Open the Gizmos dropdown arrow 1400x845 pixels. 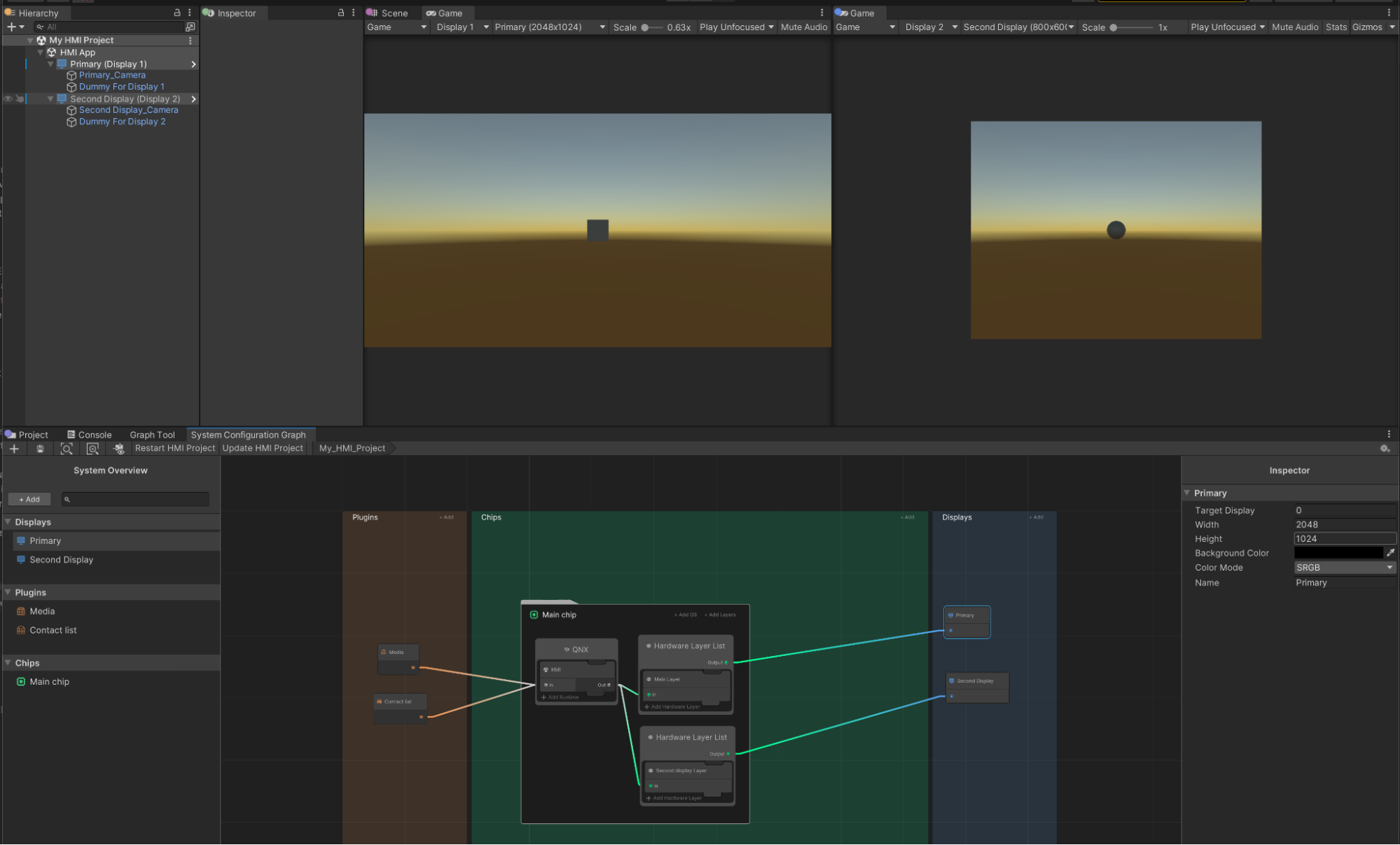1392,27
